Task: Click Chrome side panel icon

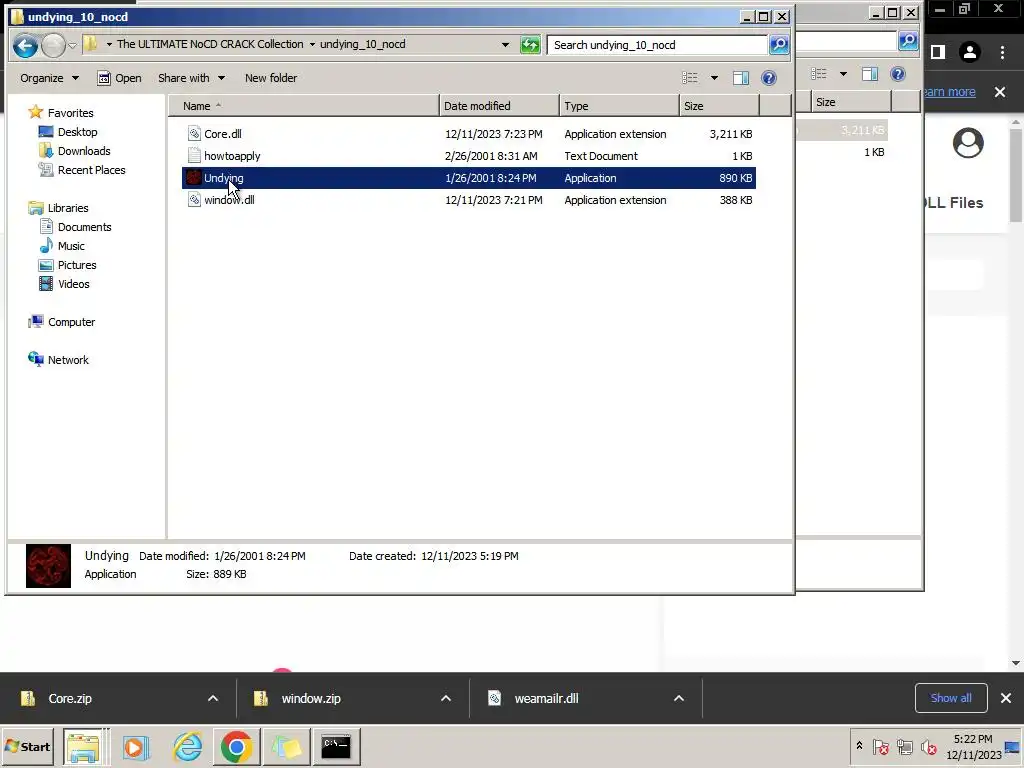Action: [x=938, y=52]
